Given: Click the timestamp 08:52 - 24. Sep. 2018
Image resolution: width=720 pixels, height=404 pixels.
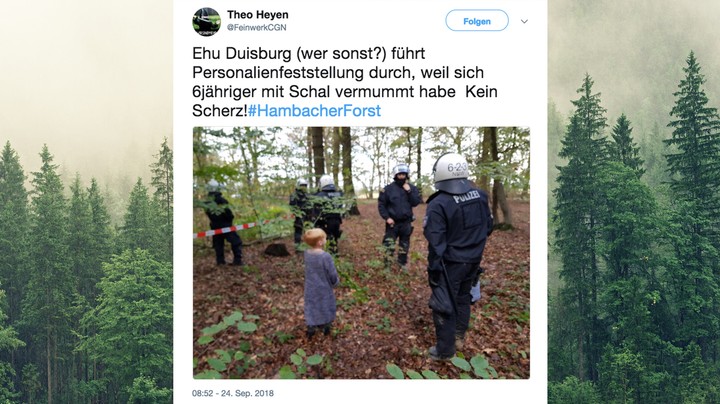Looking at the screenshot, I should pos(233,393).
